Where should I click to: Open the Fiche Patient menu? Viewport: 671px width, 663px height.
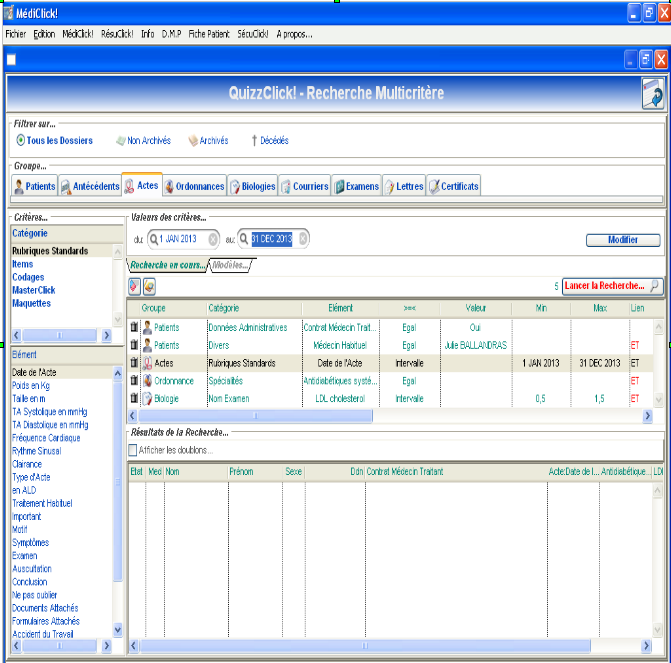click(209, 34)
